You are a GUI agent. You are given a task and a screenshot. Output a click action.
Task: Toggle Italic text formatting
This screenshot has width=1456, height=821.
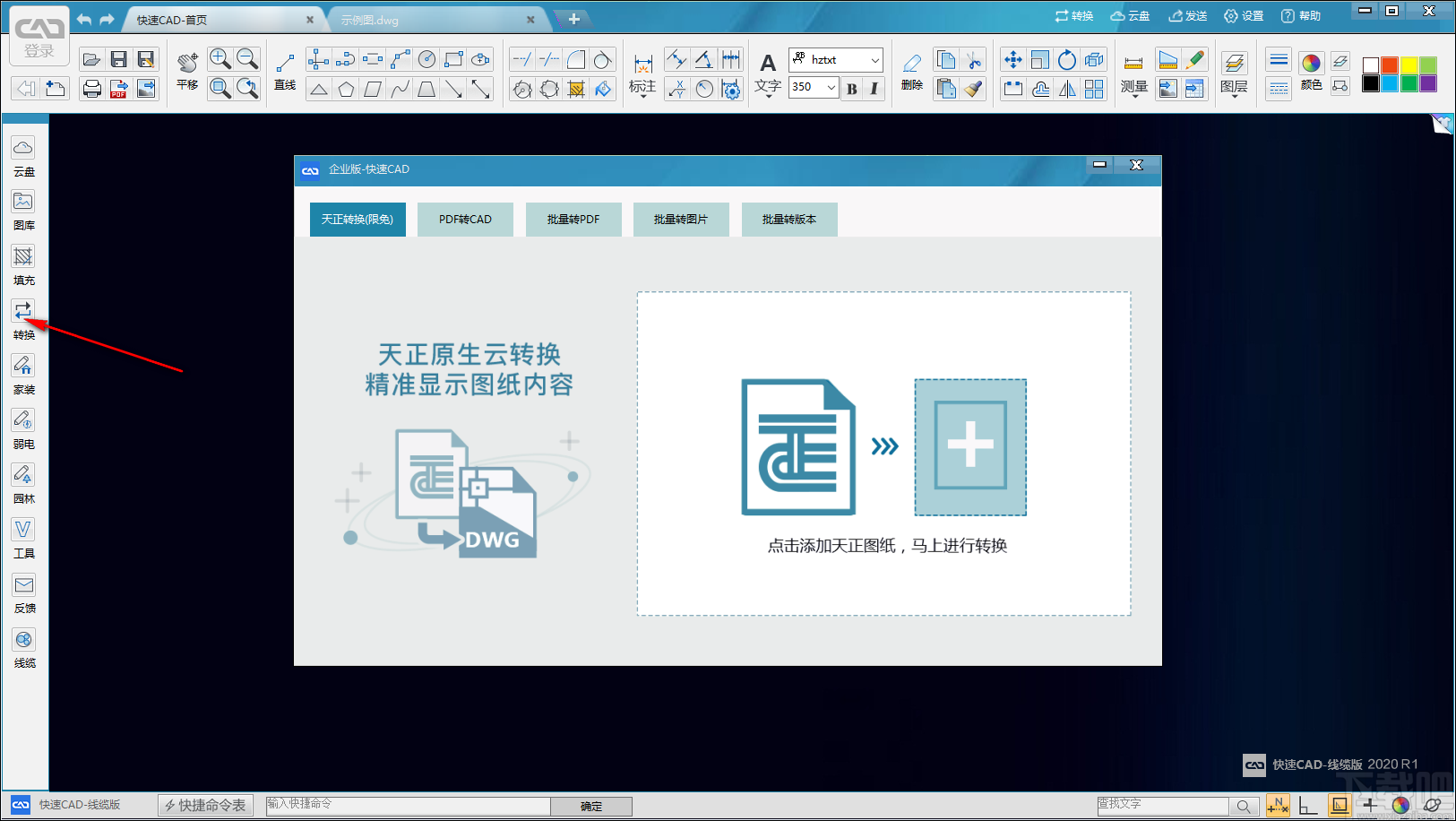point(874,88)
